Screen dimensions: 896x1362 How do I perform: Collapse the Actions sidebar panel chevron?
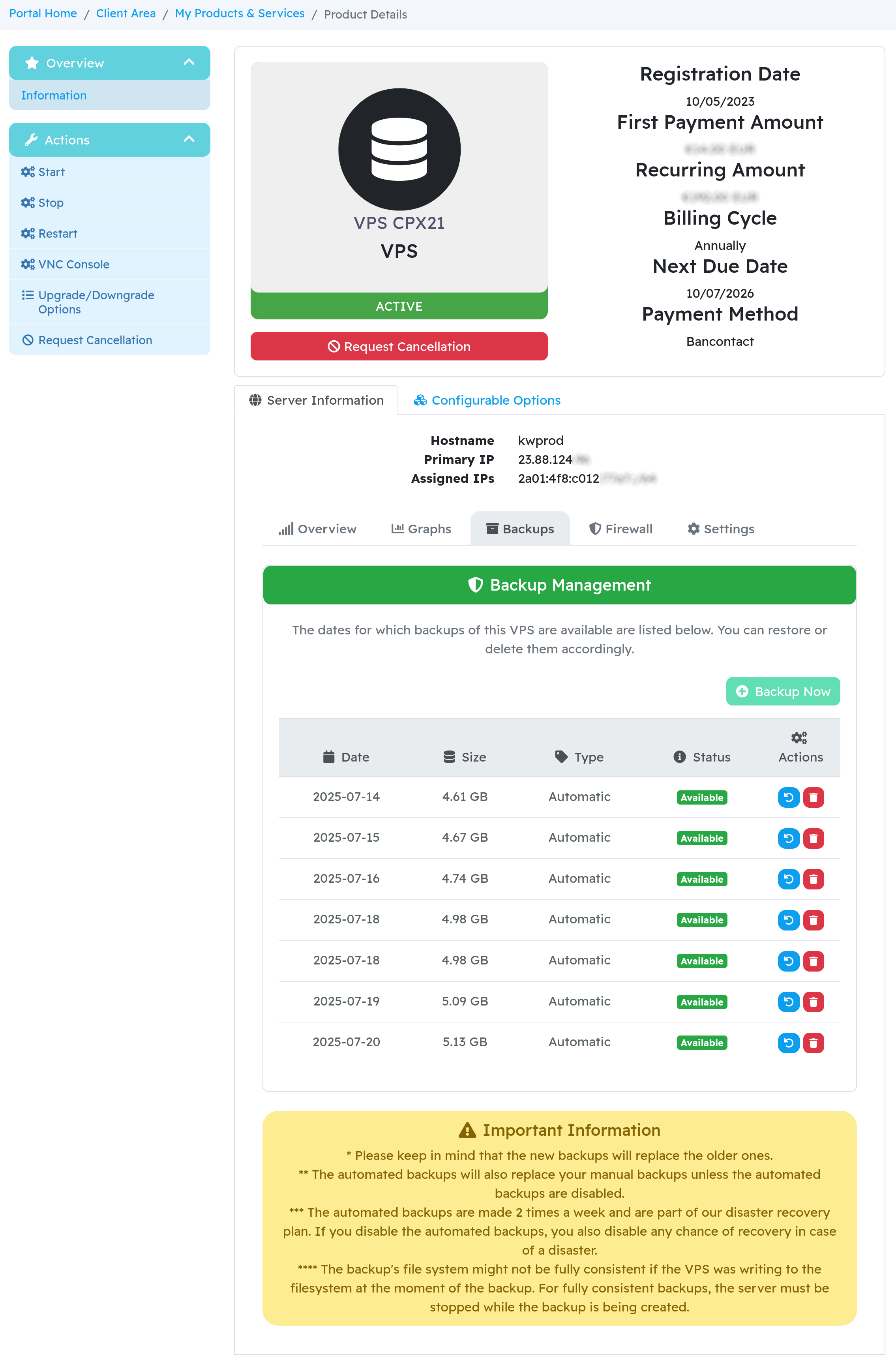(x=189, y=140)
